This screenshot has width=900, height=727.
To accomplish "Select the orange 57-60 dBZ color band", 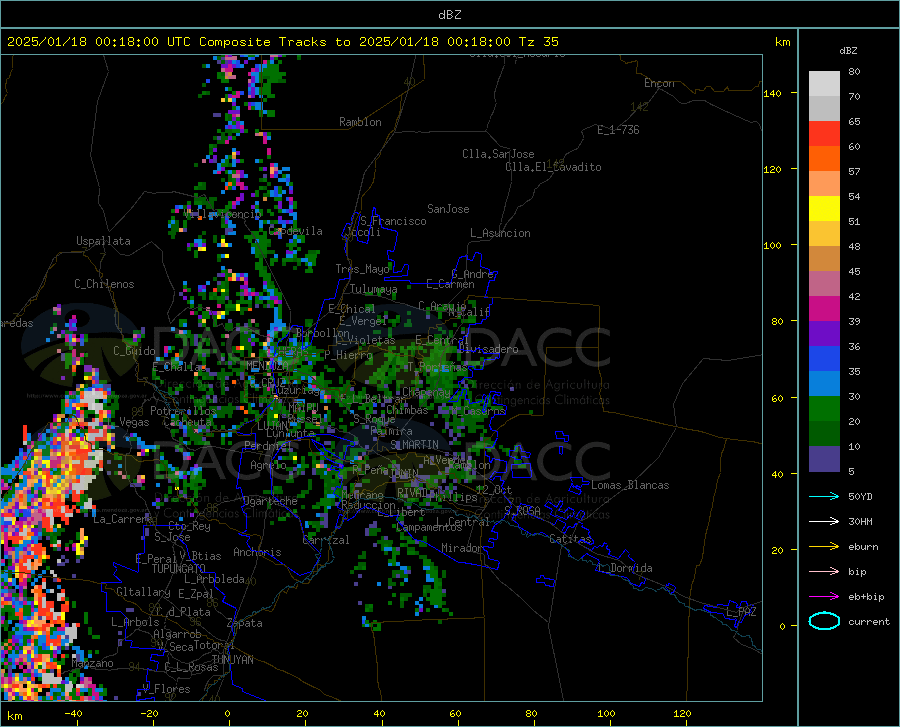I will 824,159.
